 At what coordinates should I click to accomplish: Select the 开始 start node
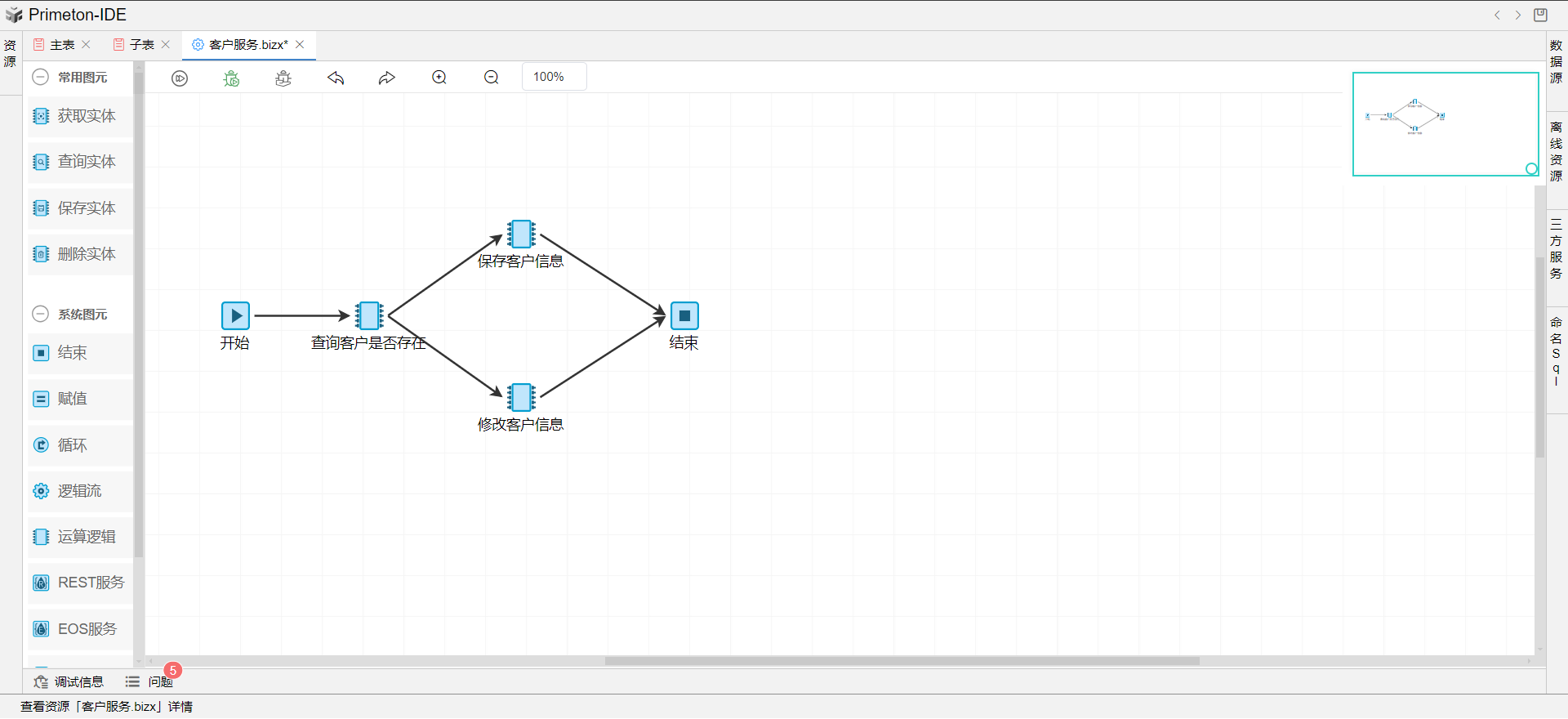coord(235,315)
